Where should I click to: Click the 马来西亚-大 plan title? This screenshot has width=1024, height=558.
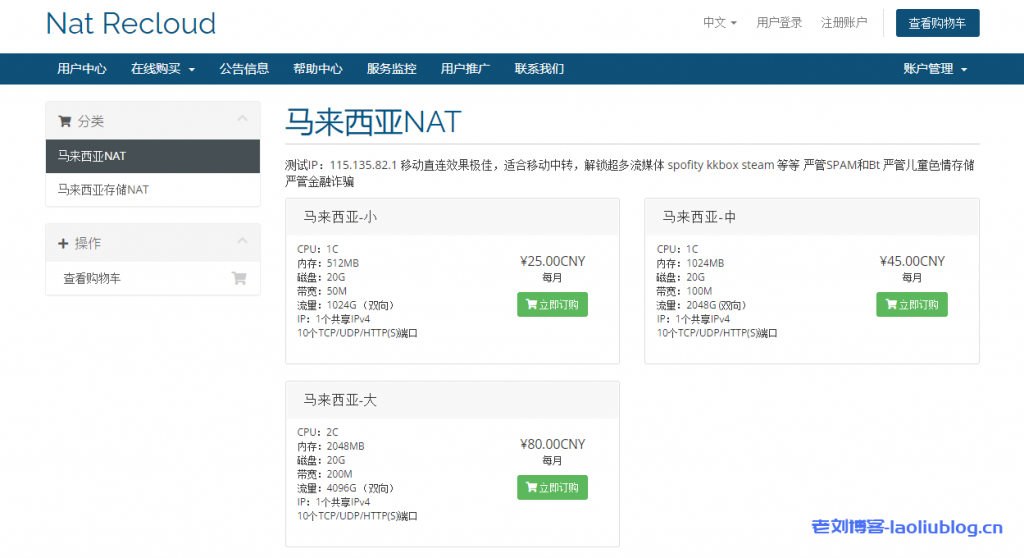[x=340, y=400]
